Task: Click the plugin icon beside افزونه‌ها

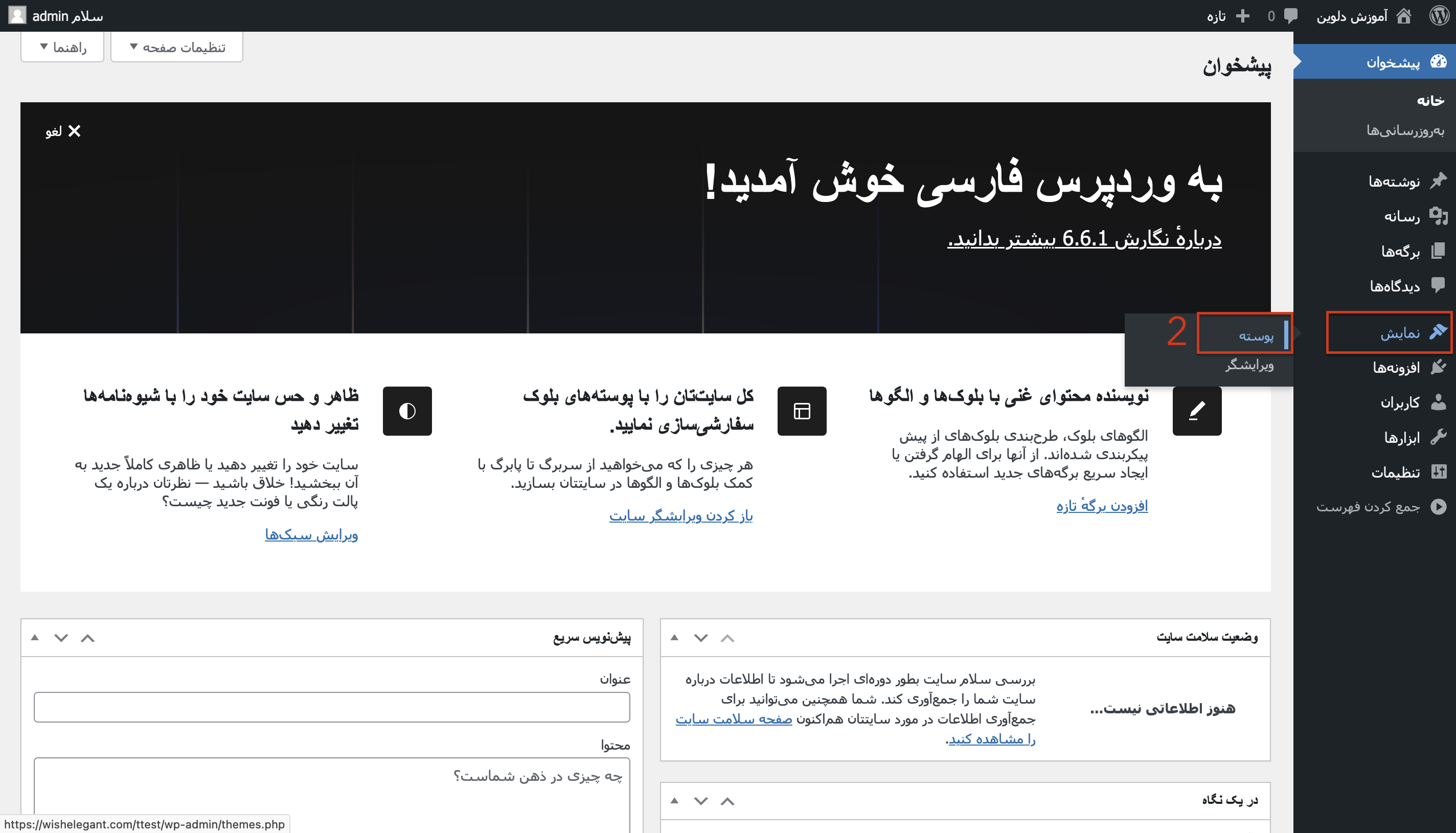Action: (1439, 367)
